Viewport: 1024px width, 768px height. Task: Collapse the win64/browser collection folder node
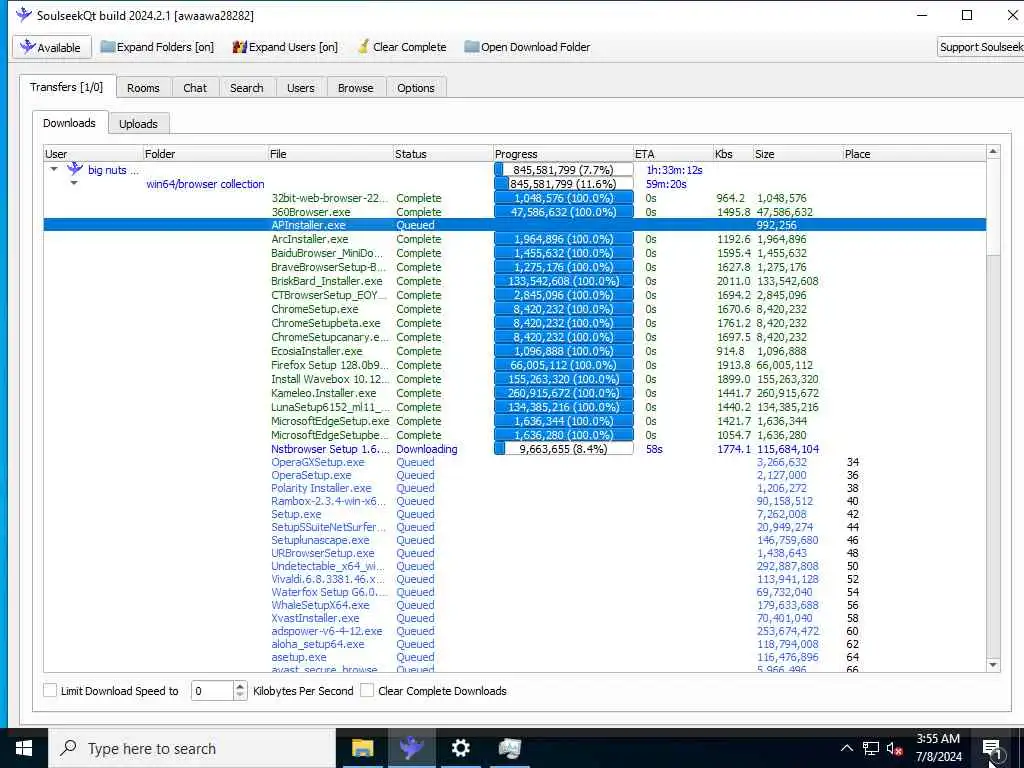[74, 184]
